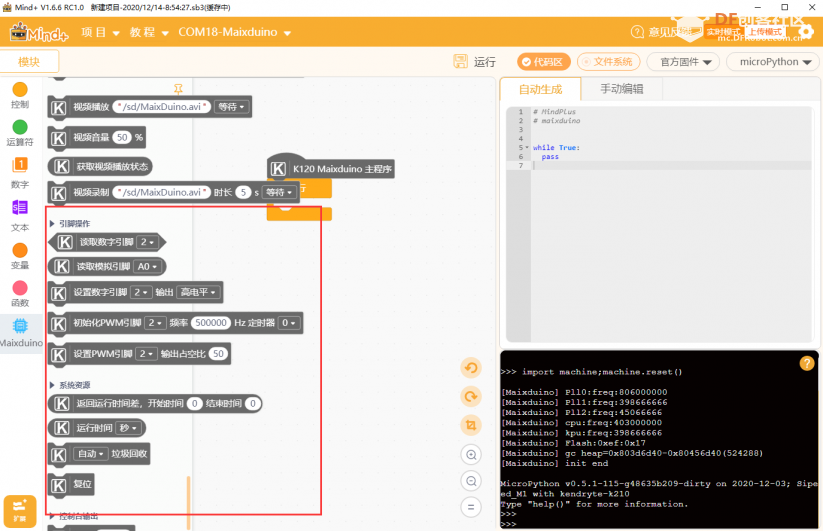Click the pin icon above the block palette
823x531 pixels.
(178, 89)
